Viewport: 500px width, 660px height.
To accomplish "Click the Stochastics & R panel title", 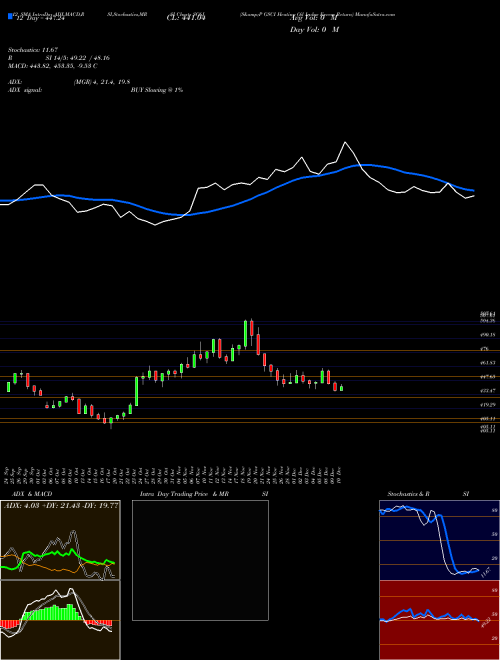I will (x=409, y=494).
